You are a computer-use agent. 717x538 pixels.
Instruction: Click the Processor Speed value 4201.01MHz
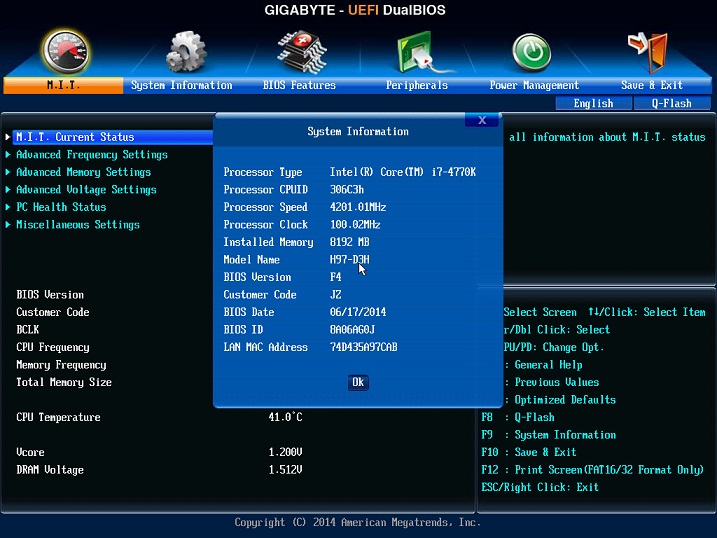[x=358, y=208]
